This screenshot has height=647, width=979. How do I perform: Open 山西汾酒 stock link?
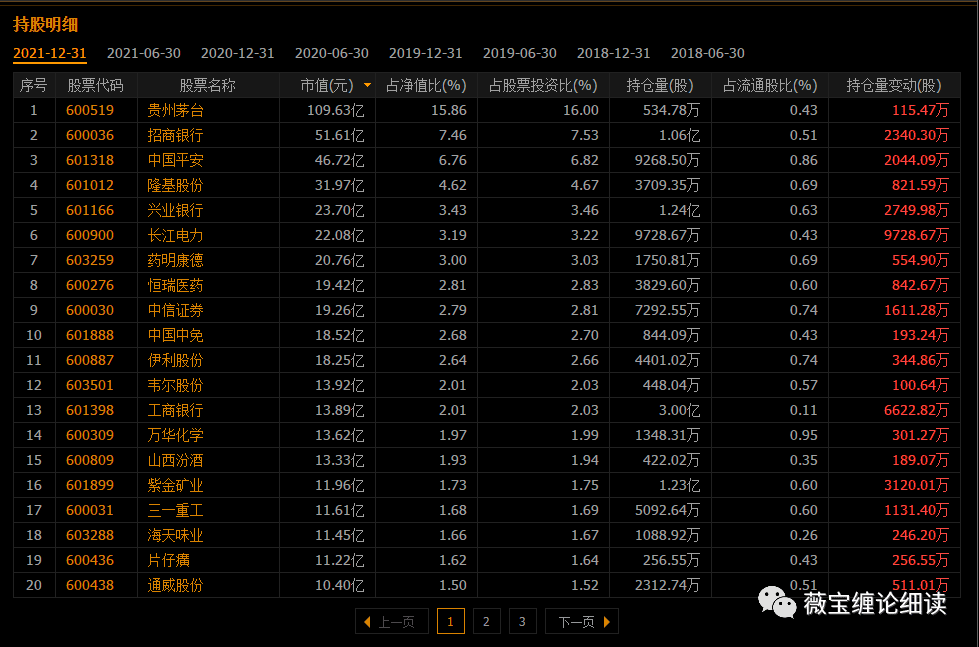tap(175, 460)
